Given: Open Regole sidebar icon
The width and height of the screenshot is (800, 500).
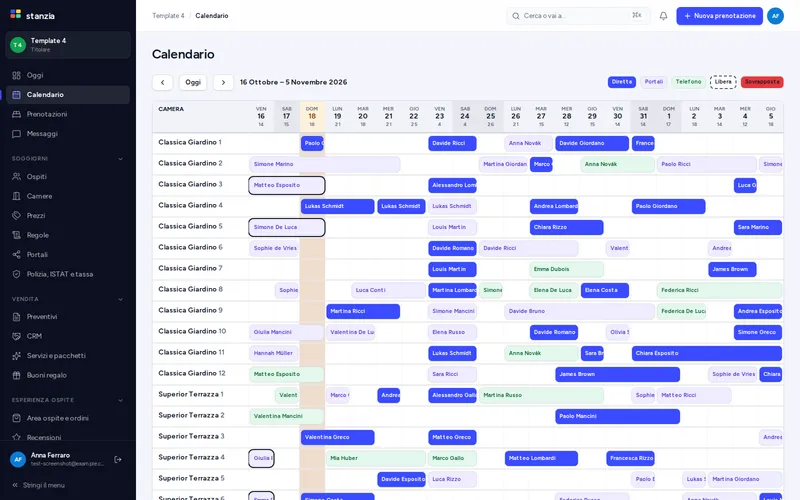Looking at the screenshot, I should 16,235.
